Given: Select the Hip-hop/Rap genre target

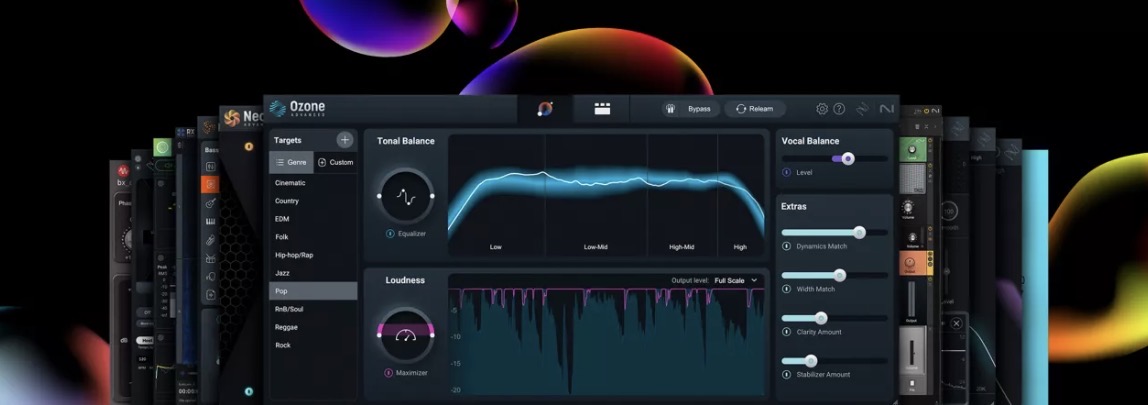Looking at the screenshot, I should pyautogui.click(x=313, y=255).
